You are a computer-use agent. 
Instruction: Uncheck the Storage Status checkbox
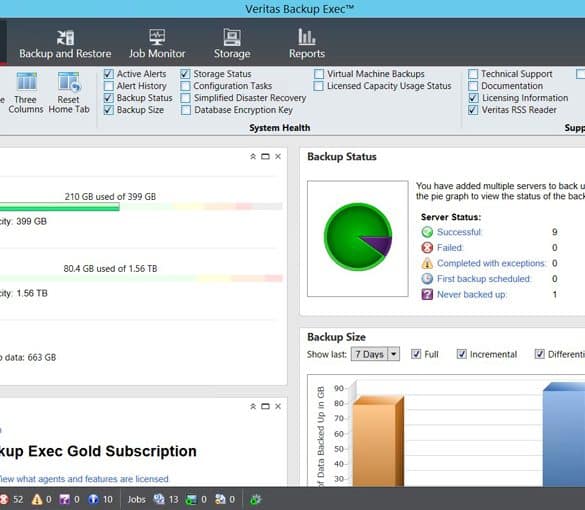(185, 74)
